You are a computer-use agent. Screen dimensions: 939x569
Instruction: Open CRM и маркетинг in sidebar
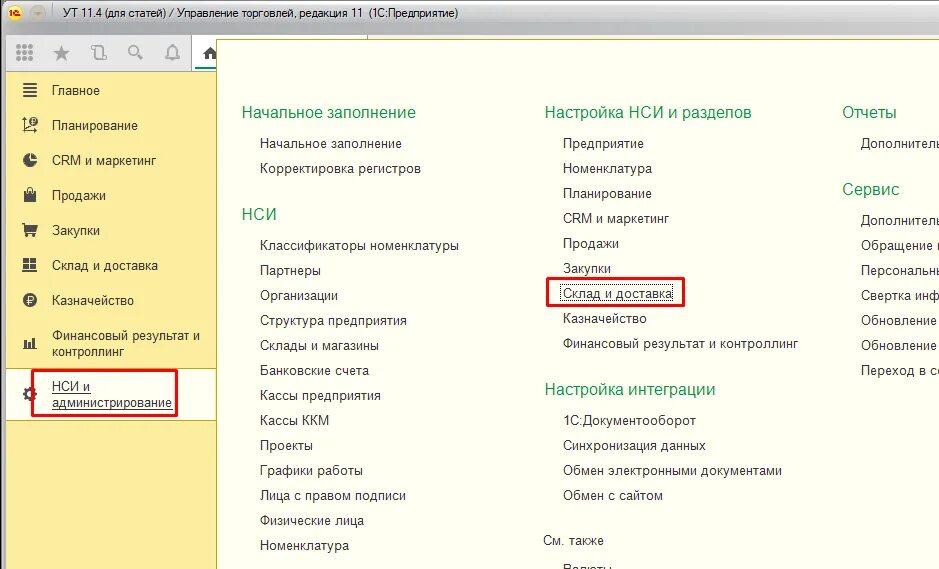(104, 161)
